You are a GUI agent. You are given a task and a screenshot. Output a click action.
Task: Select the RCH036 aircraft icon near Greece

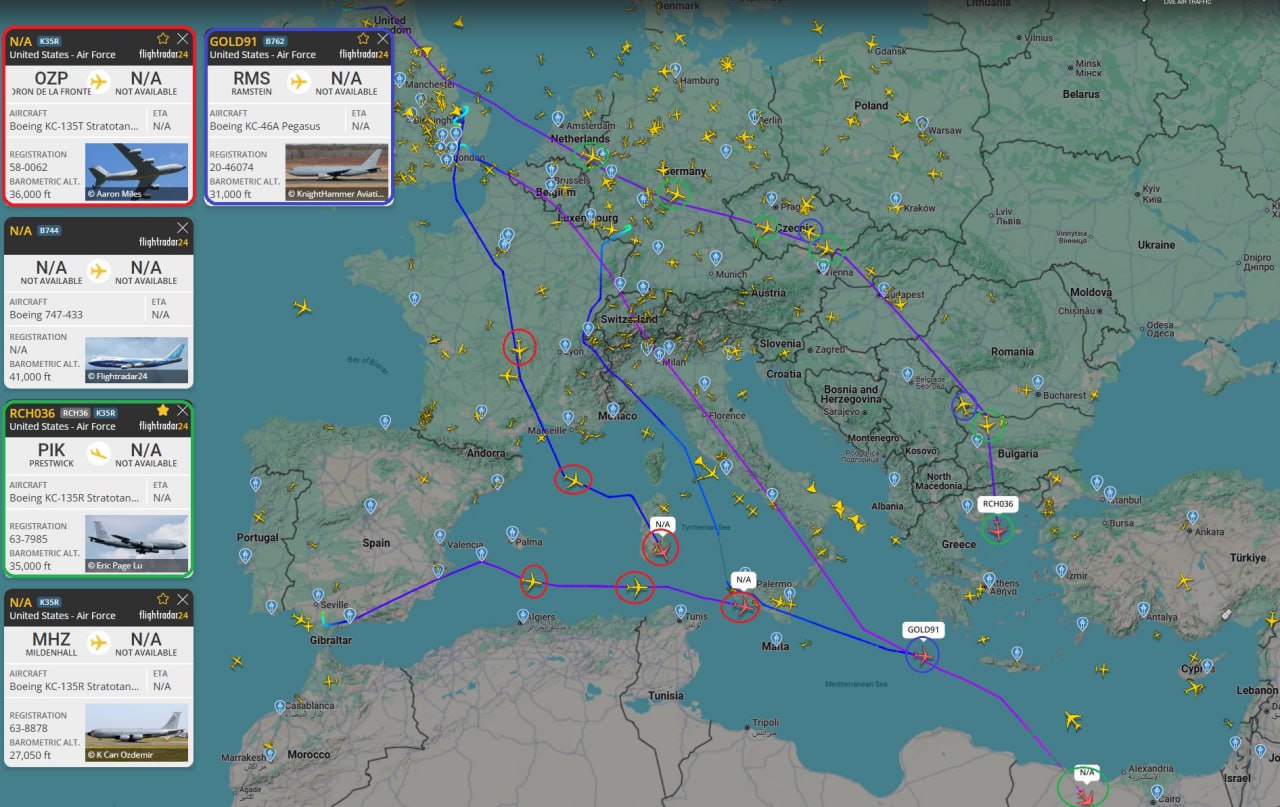pos(997,530)
